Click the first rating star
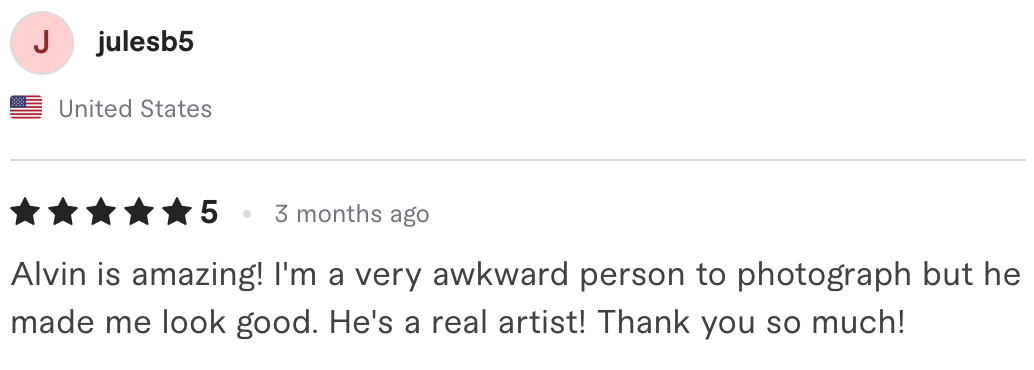 pos(25,213)
